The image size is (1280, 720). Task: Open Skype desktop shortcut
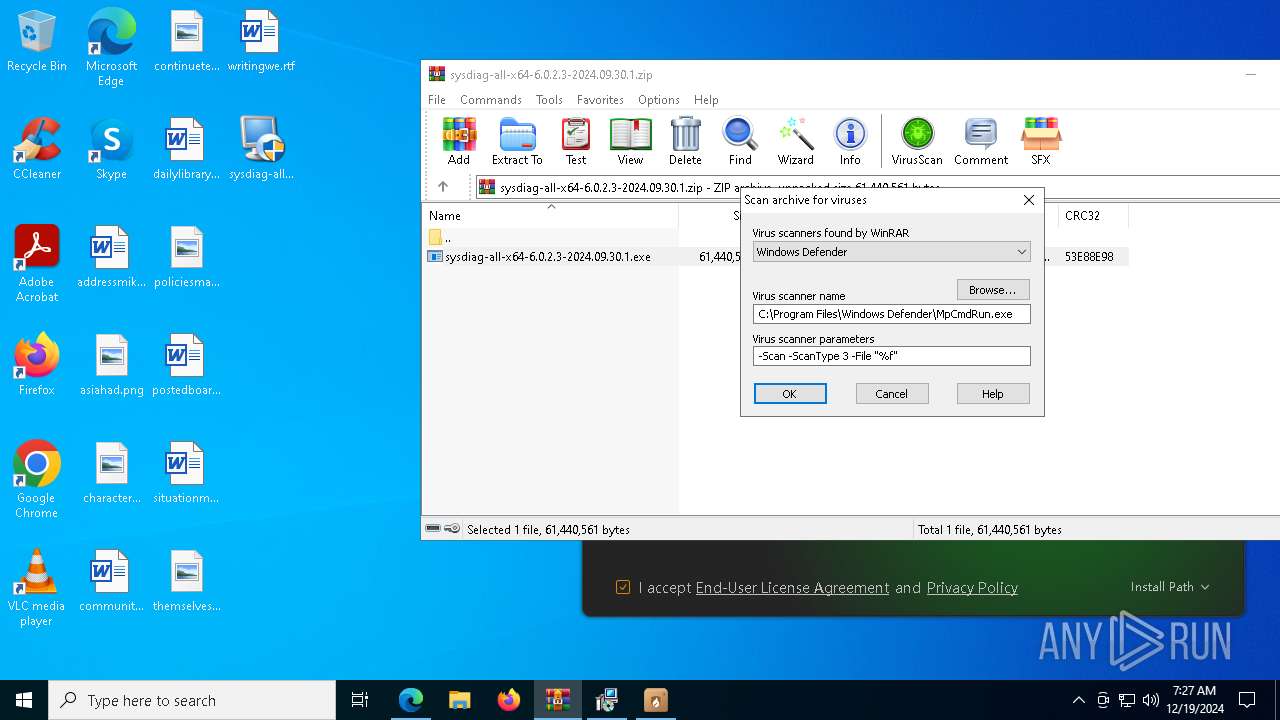click(x=111, y=149)
